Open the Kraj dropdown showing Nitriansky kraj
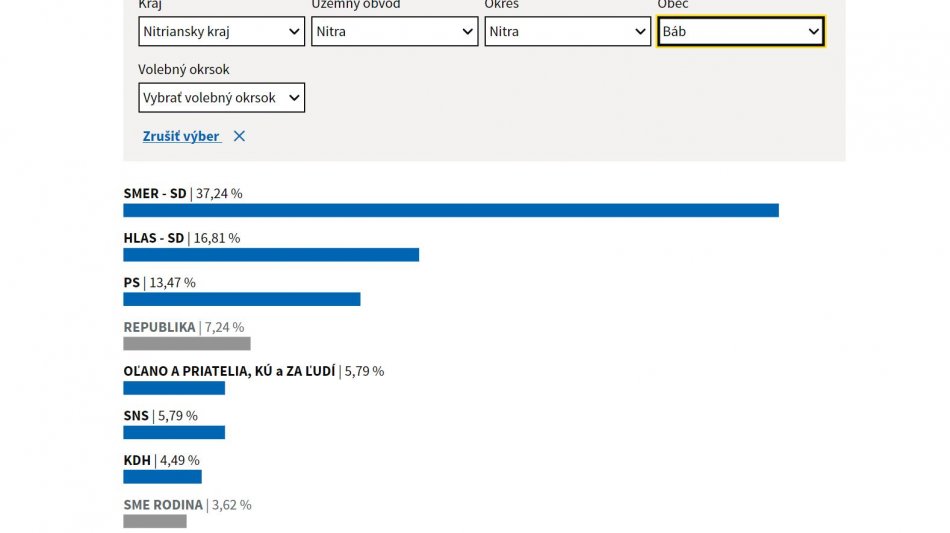This screenshot has width=950, height=533. pyautogui.click(x=221, y=31)
